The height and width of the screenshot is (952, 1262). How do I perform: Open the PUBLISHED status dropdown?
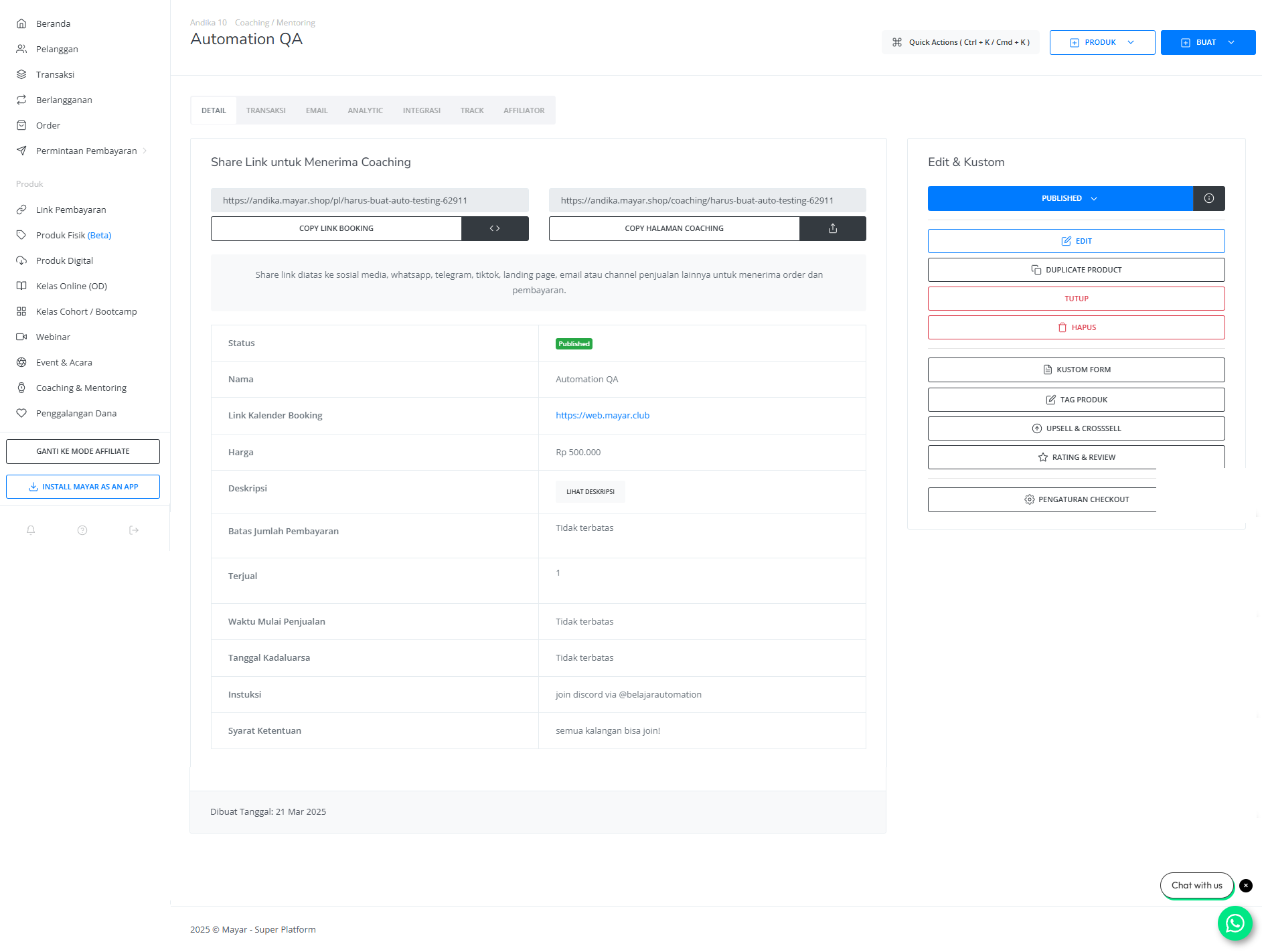click(1060, 198)
